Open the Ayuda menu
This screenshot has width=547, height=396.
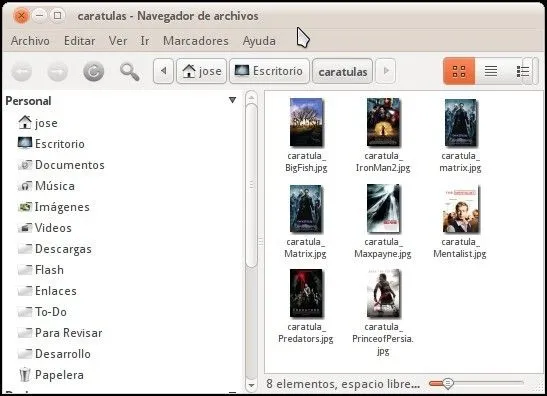[x=259, y=41]
